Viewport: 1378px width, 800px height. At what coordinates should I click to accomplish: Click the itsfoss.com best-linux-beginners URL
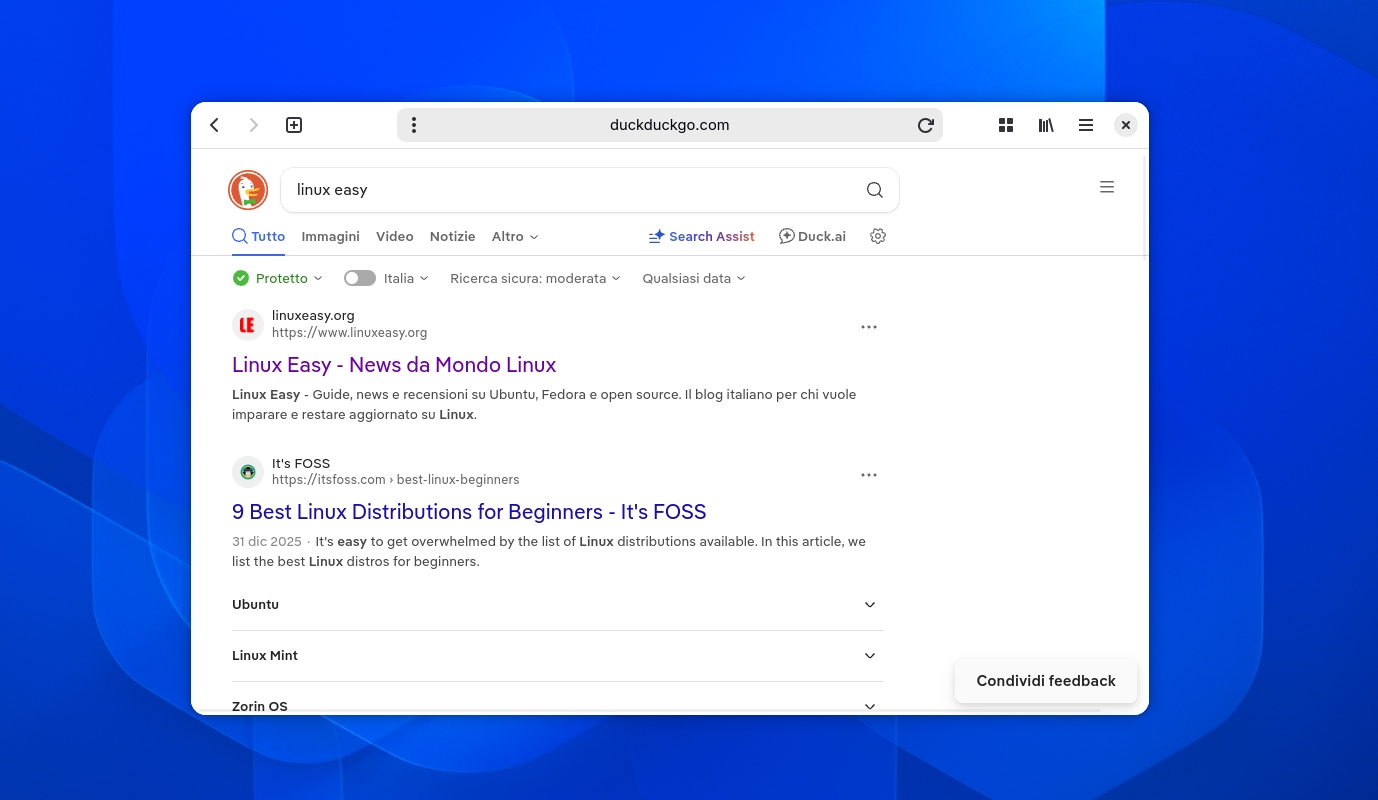pos(395,480)
